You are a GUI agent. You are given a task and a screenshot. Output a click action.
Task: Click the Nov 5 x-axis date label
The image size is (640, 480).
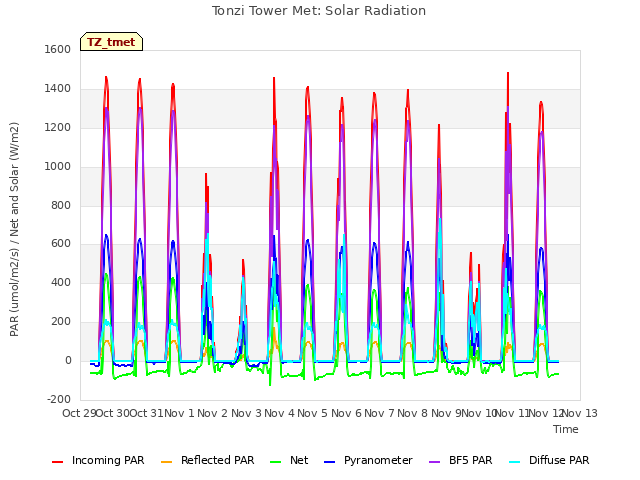tap(312, 413)
